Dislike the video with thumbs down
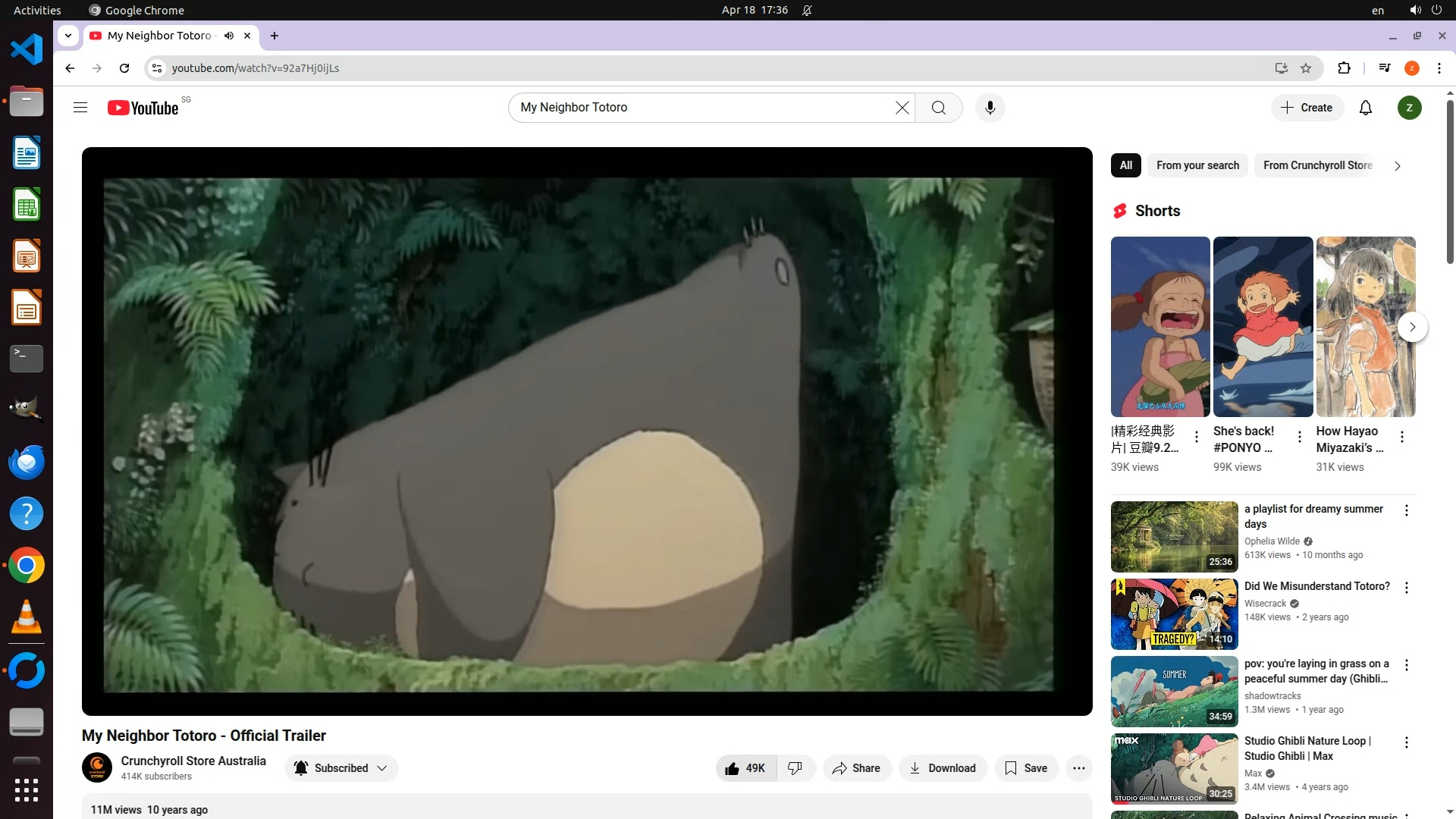Viewport: 1456px width, 819px height. pyautogui.click(x=795, y=768)
